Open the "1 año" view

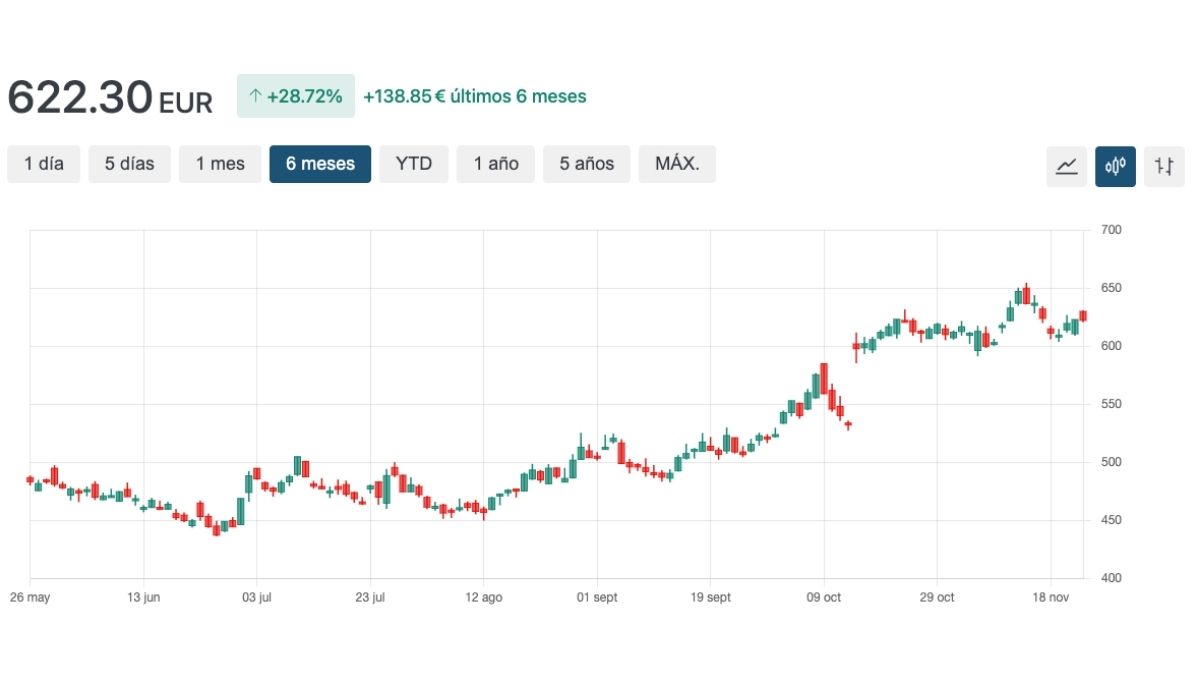pyautogui.click(x=495, y=163)
